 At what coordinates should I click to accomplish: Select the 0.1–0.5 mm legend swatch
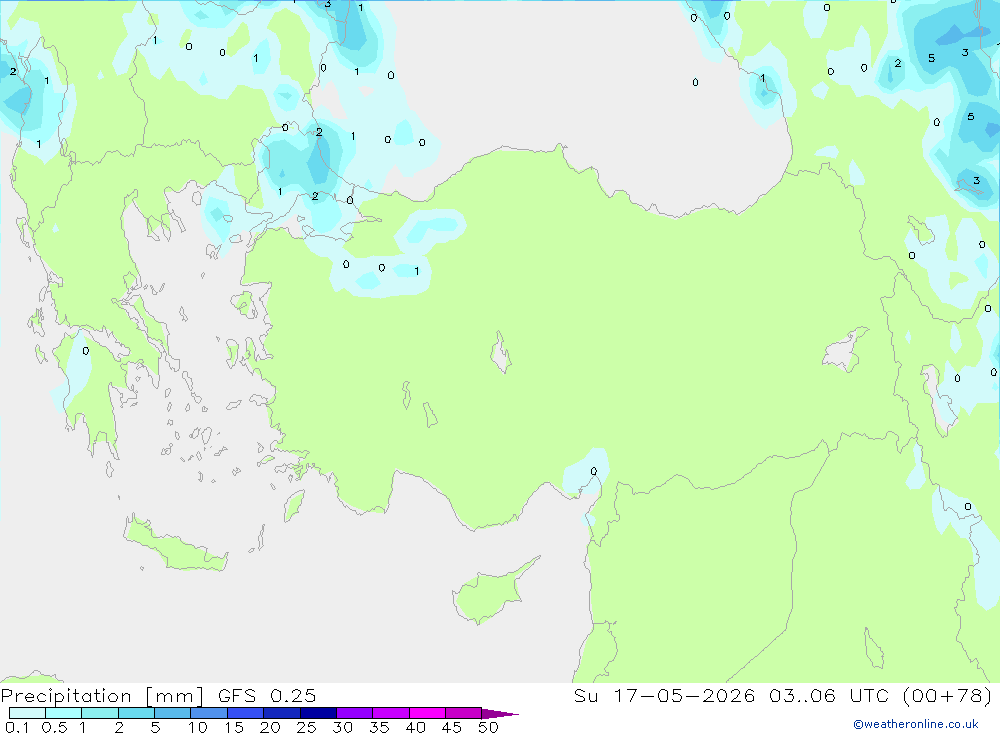click(x=27, y=713)
